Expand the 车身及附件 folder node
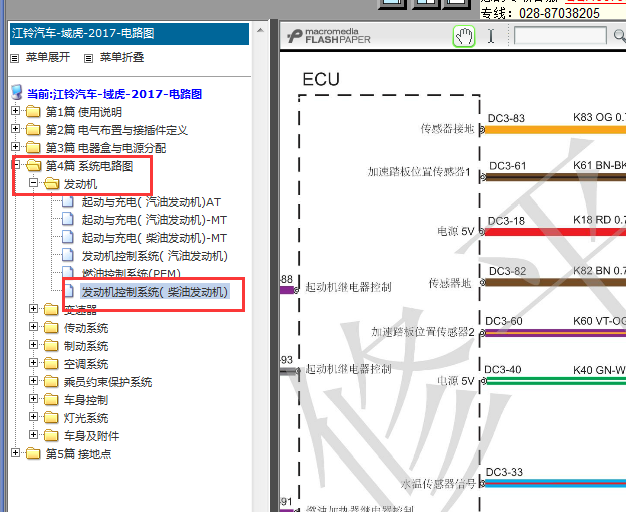 tap(34, 434)
